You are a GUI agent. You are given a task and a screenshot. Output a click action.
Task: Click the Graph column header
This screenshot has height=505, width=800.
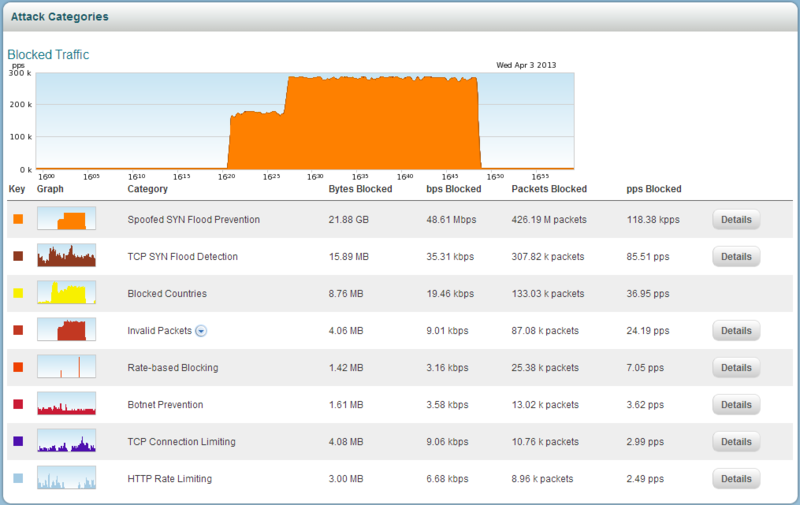50,189
